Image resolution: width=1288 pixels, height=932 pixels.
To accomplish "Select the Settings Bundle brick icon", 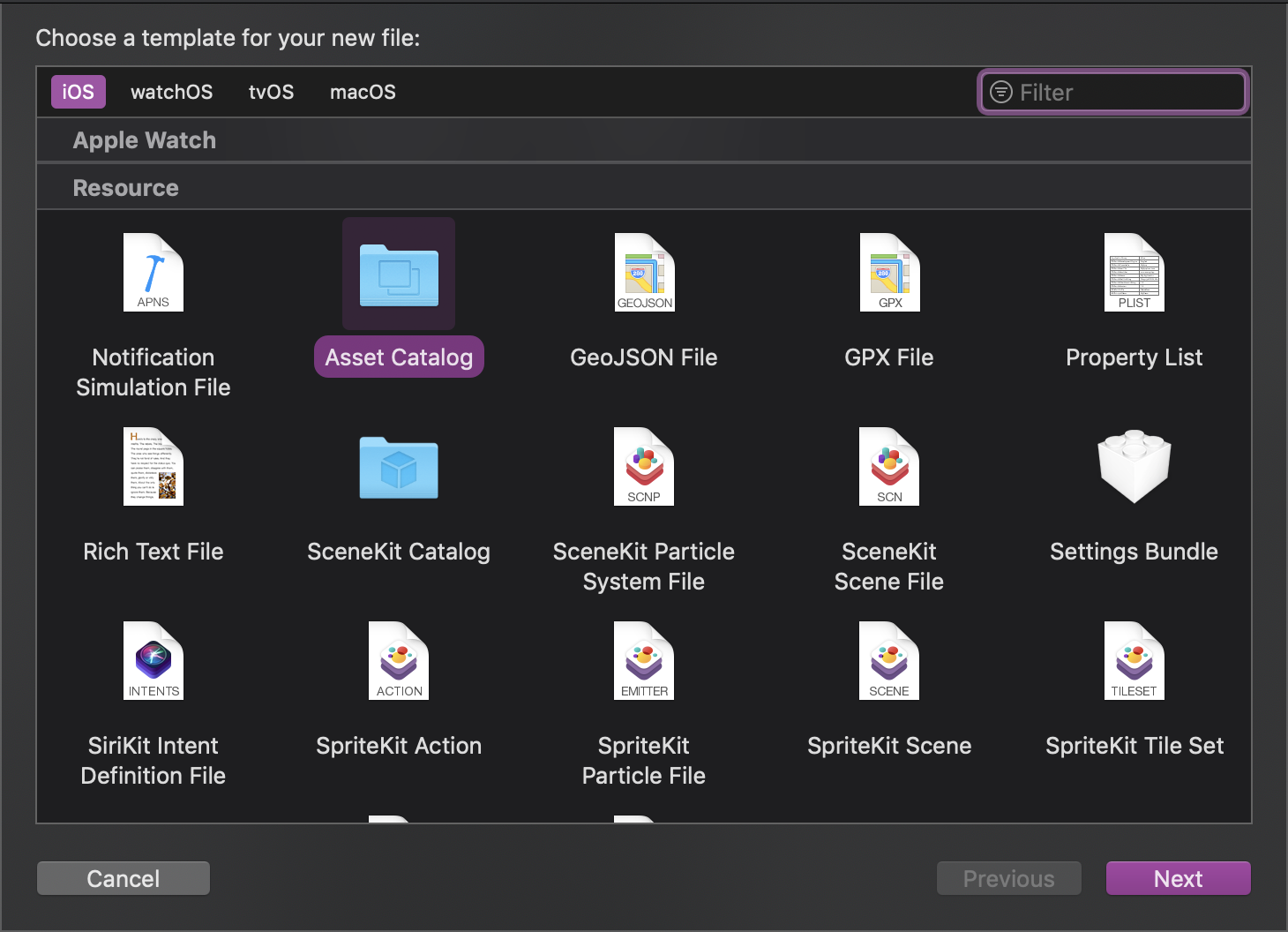I will click(x=1134, y=466).
